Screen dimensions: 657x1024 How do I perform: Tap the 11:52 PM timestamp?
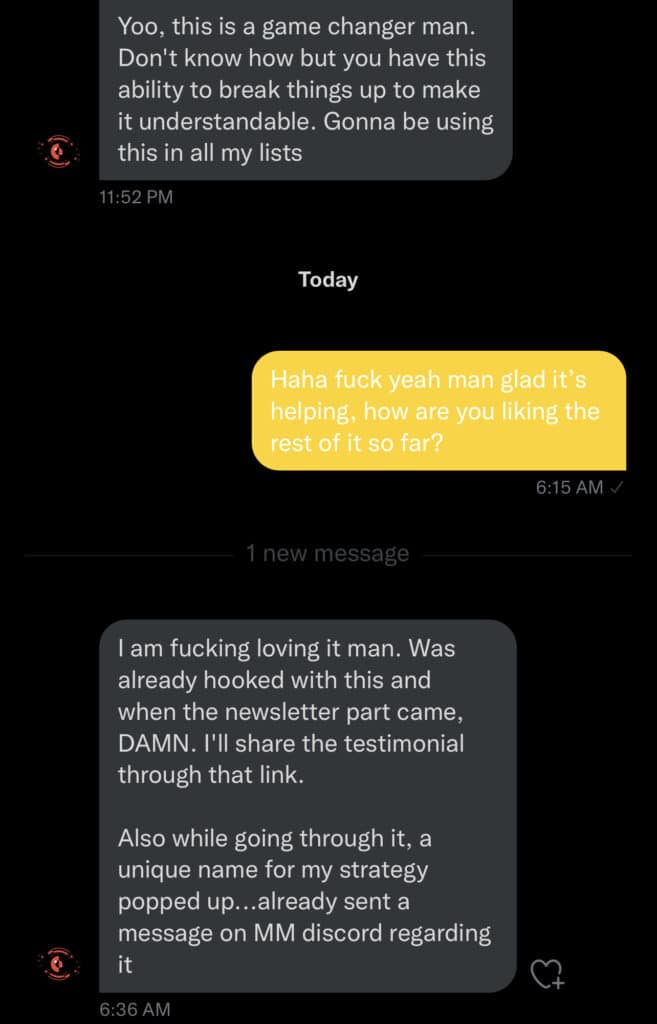(136, 197)
